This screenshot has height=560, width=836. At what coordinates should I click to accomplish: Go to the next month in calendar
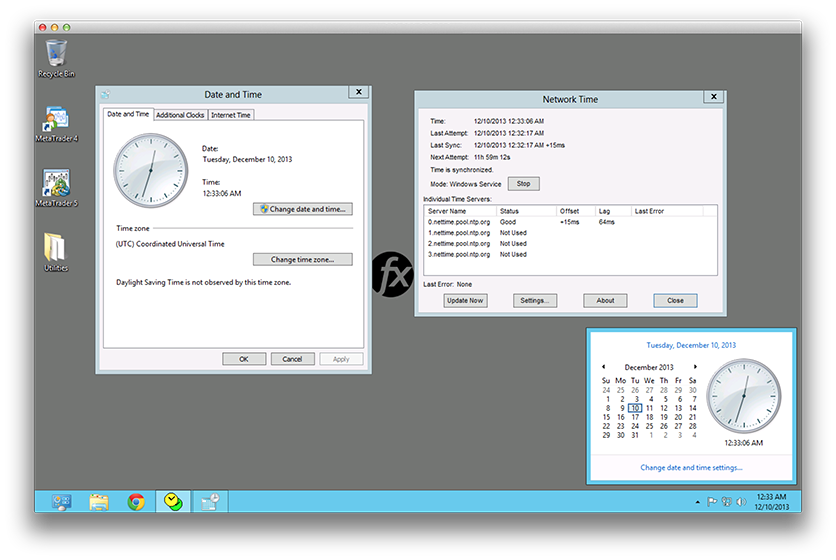coord(697,367)
